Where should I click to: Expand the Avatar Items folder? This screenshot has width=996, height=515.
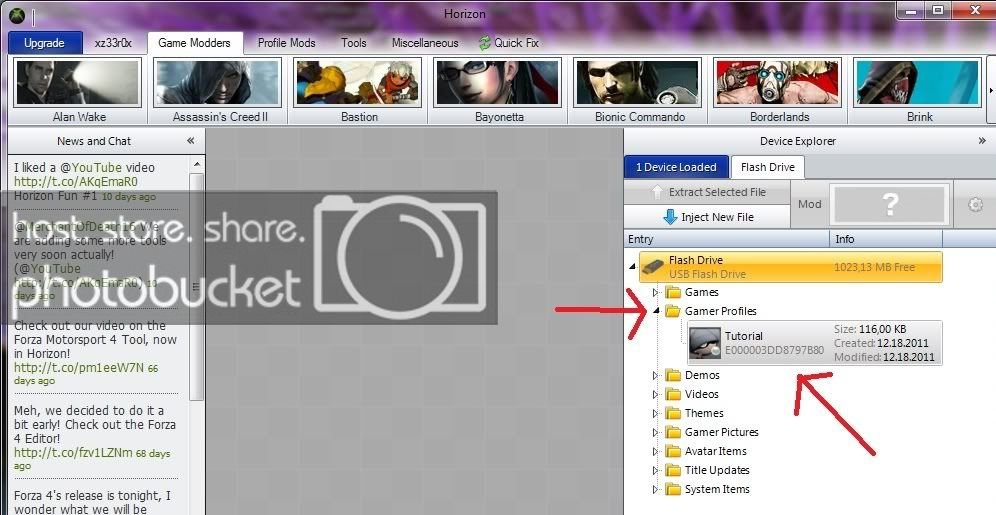655,451
